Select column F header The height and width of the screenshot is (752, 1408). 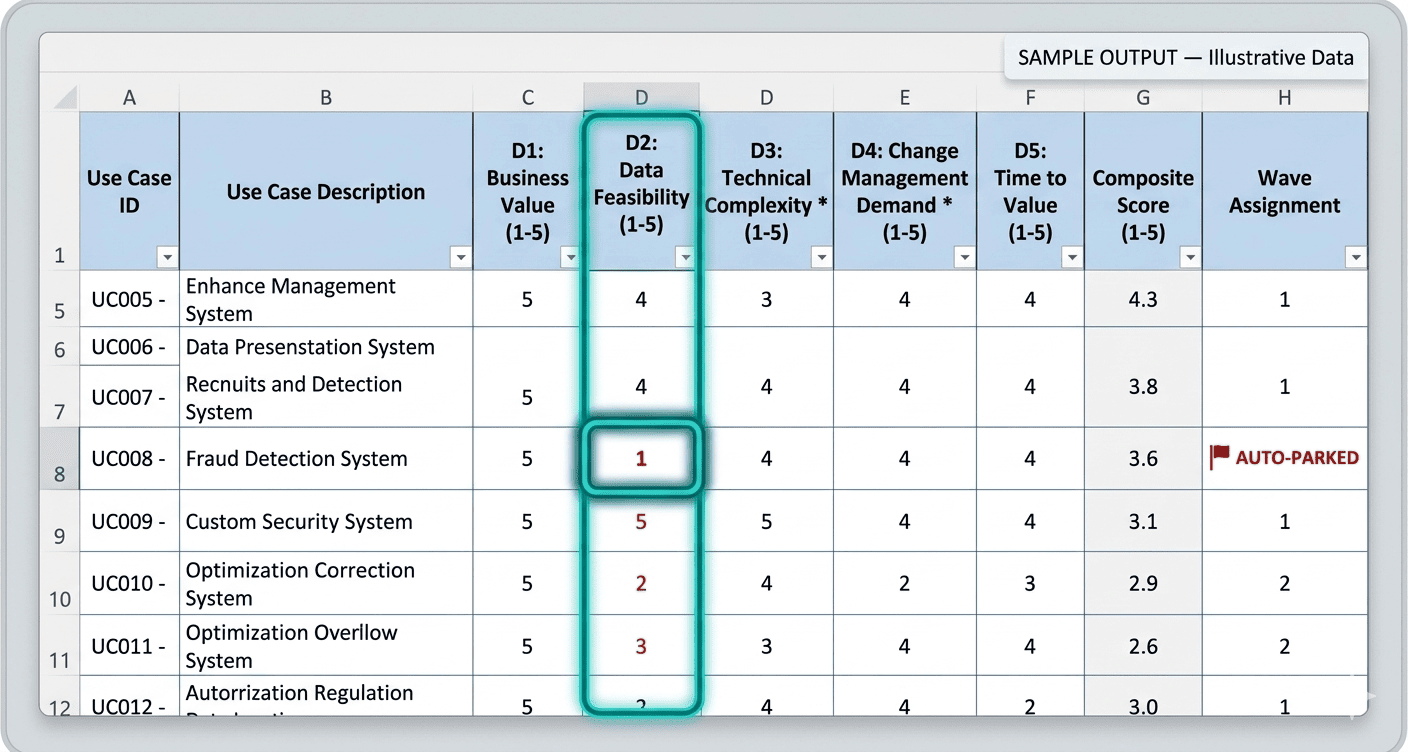point(1030,97)
